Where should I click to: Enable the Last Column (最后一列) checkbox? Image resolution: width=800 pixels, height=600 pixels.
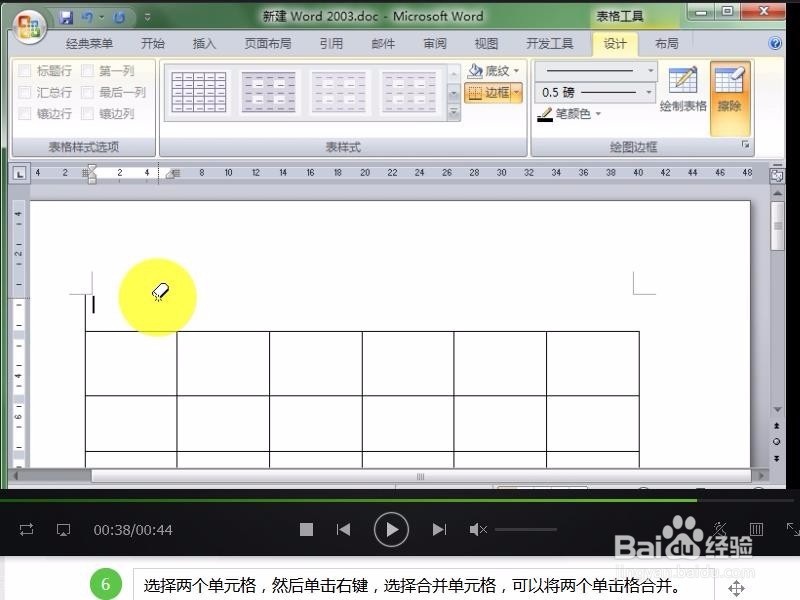(87, 92)
